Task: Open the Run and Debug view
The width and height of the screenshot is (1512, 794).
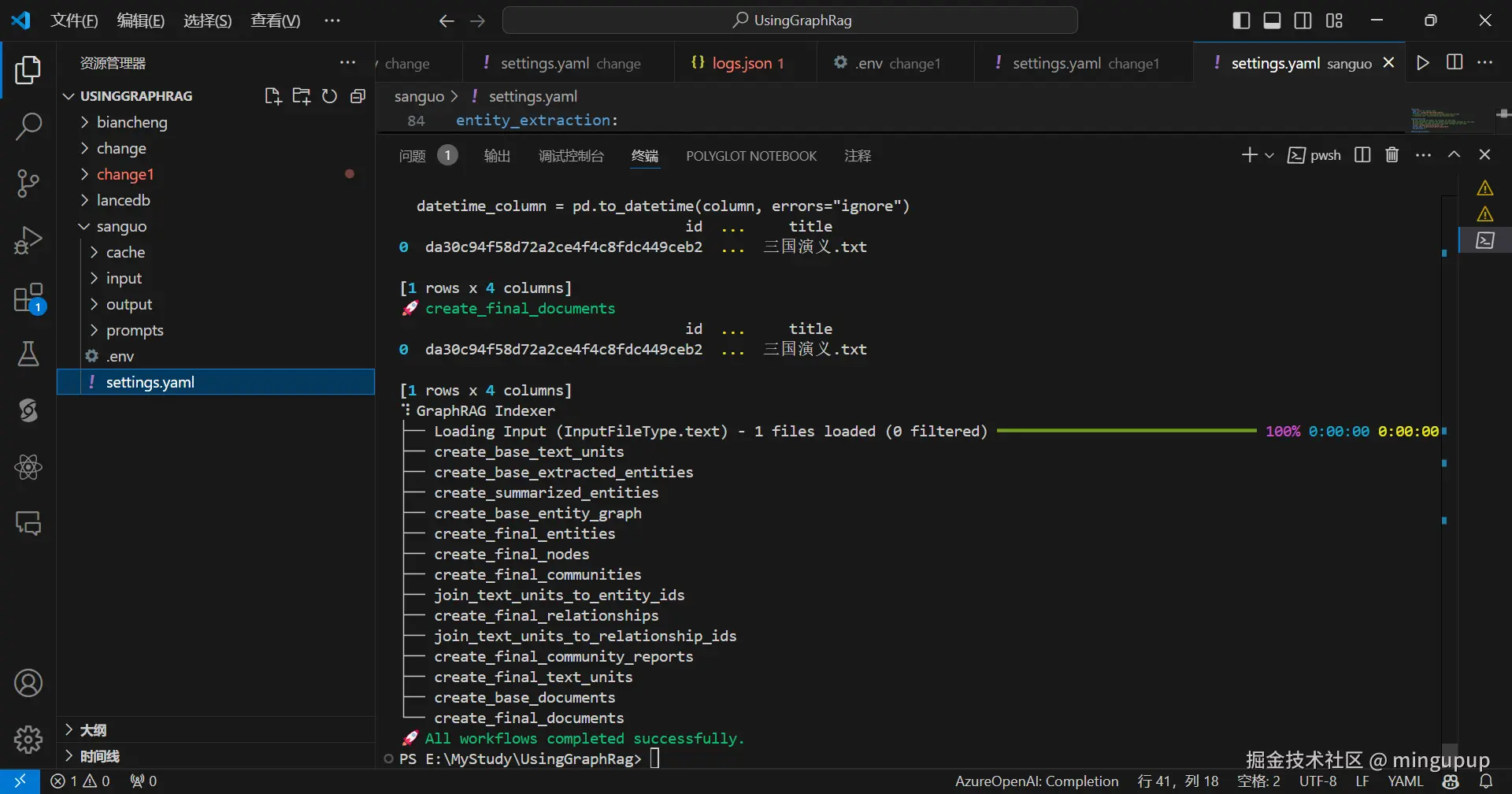Action: (28, 240)
